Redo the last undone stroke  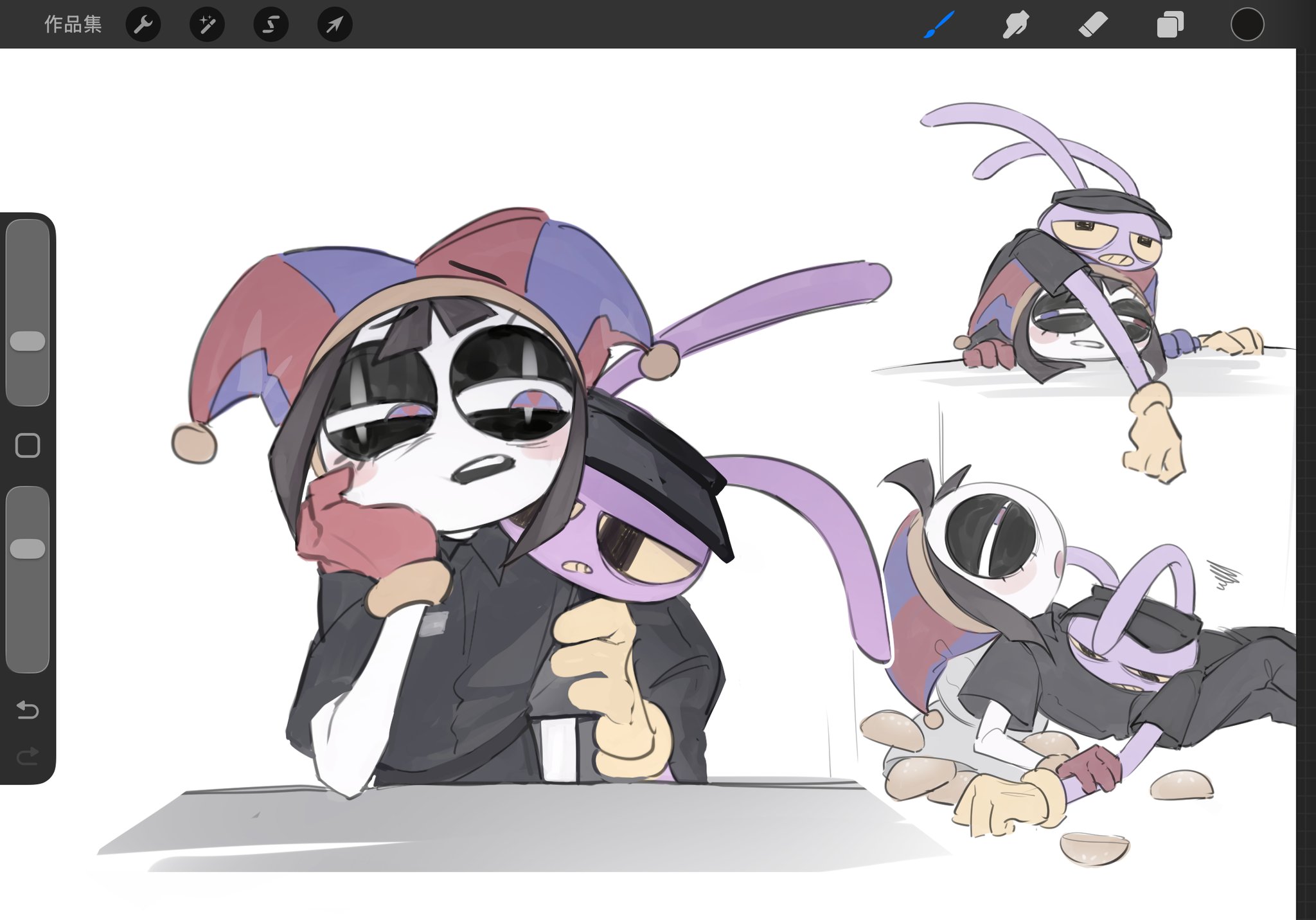coord(28,757)
